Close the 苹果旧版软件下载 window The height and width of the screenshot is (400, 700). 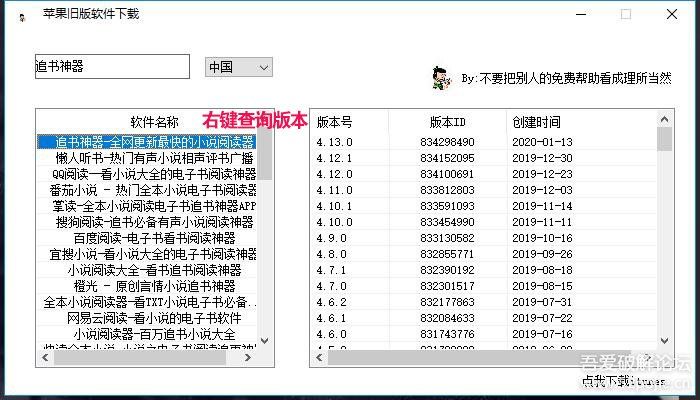pyautogui.click(x=671, y=14)
